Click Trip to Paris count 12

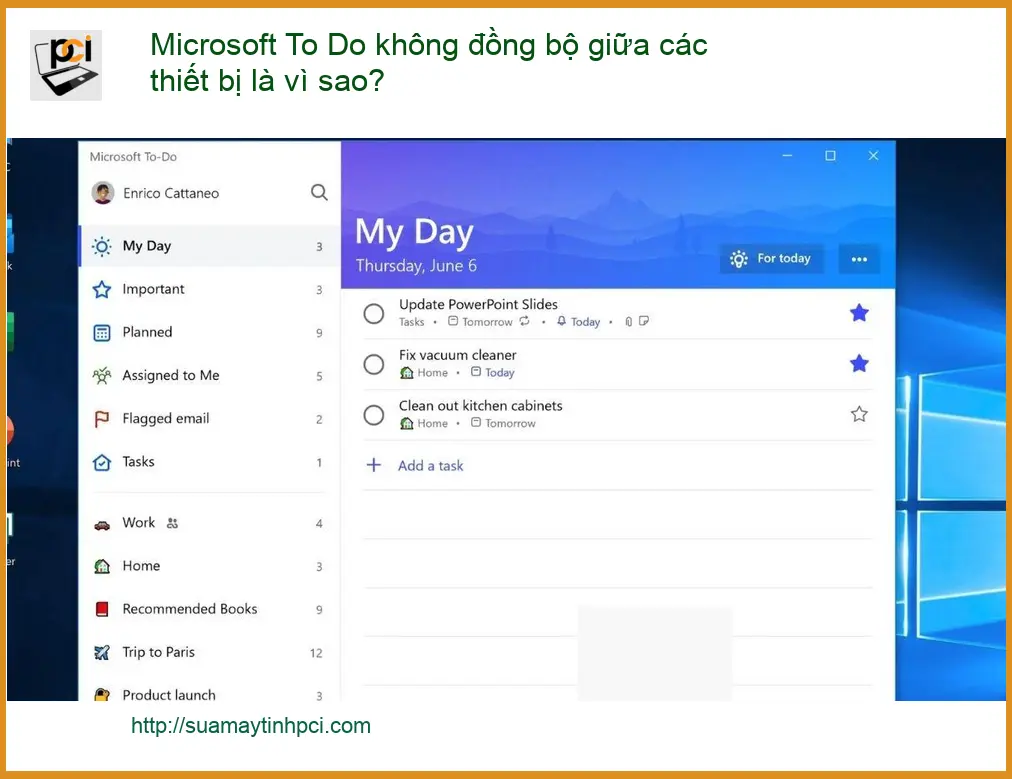(x=316, y=653)
